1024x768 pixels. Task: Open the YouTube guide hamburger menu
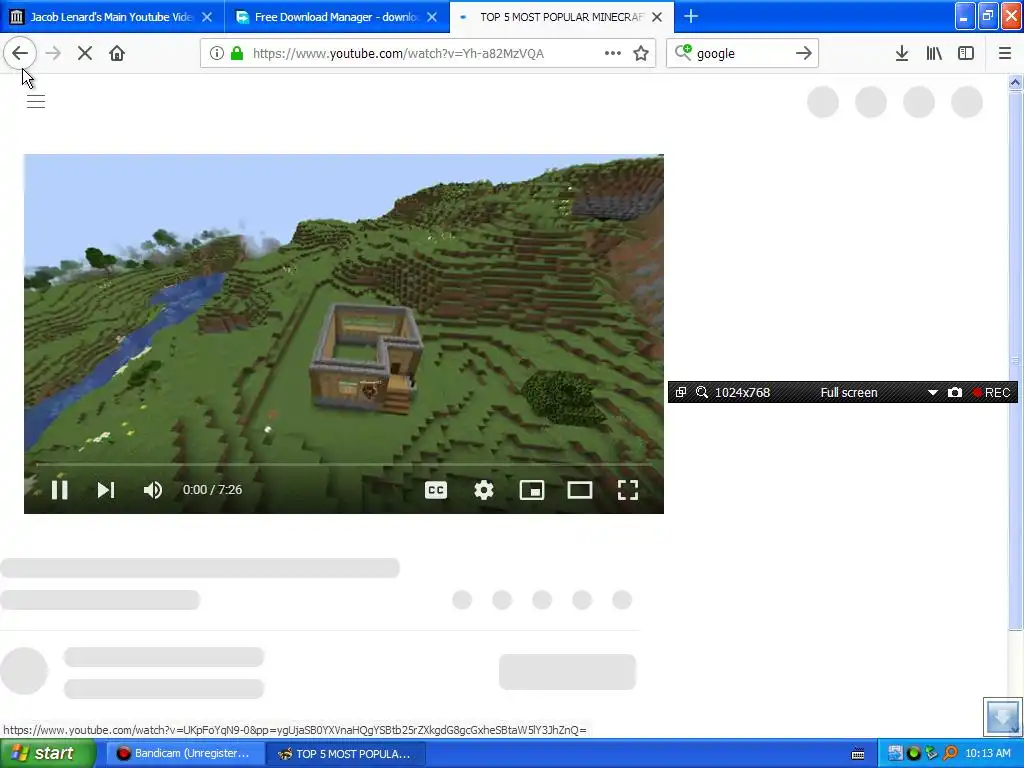point(36,101)
